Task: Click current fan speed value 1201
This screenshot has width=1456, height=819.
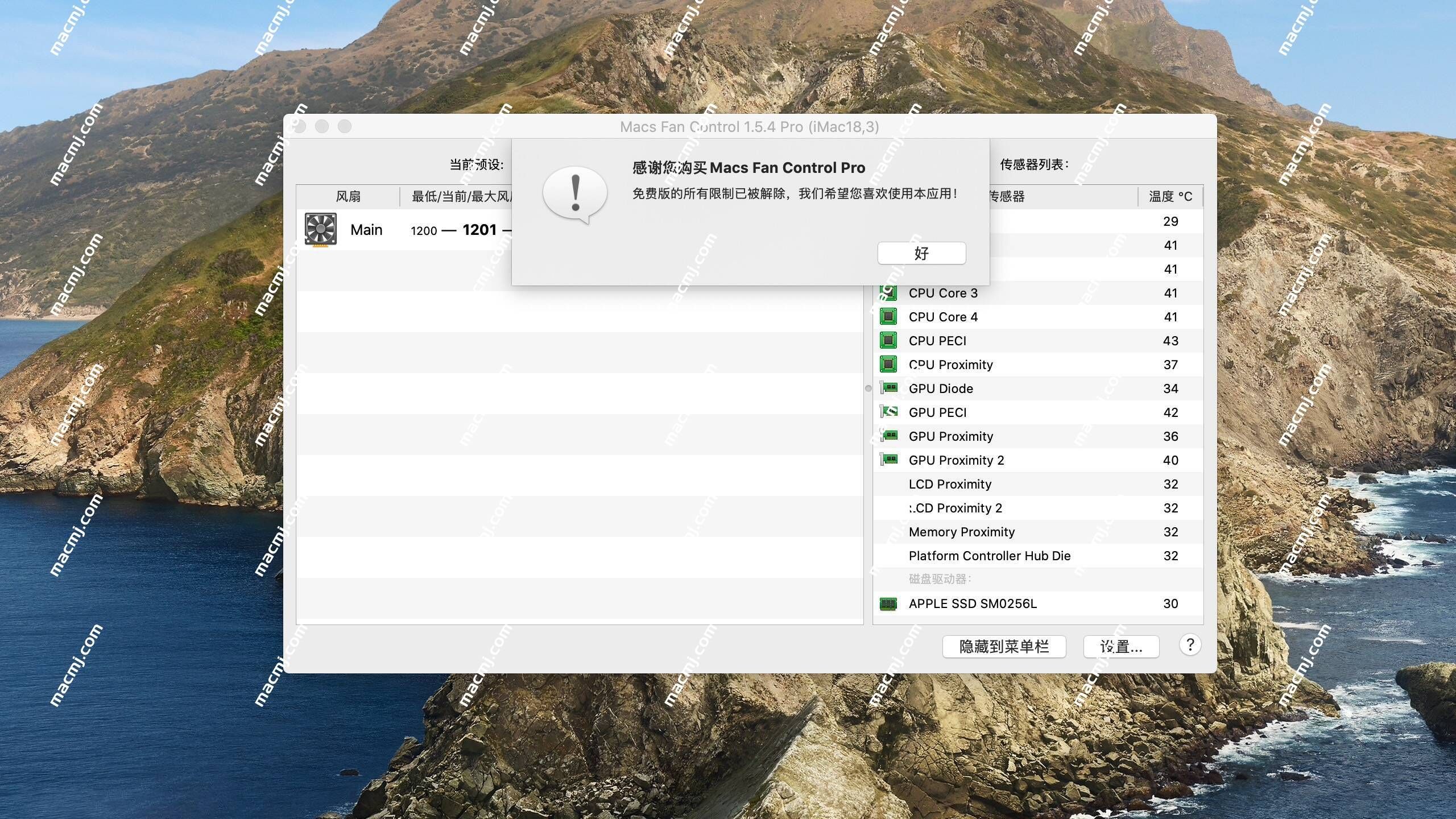Action: click(479, 230)
